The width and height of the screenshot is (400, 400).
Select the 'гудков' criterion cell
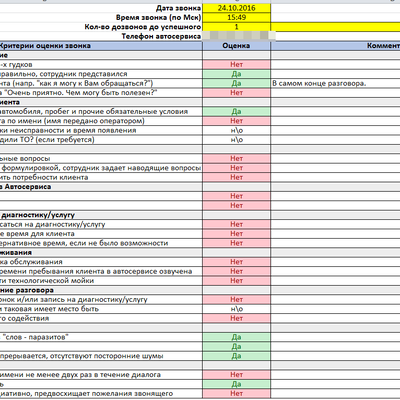101,65
